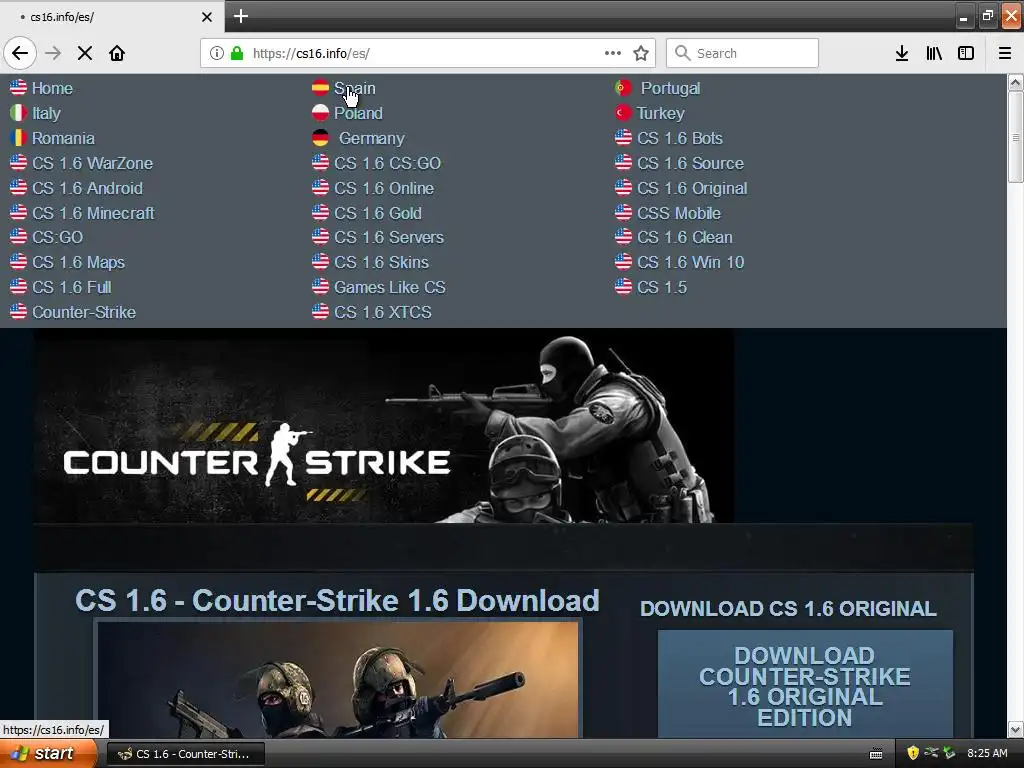This screenshot has width=1024, height=768.
Task: Open the Italy language link
Action: tap(46, 114)
